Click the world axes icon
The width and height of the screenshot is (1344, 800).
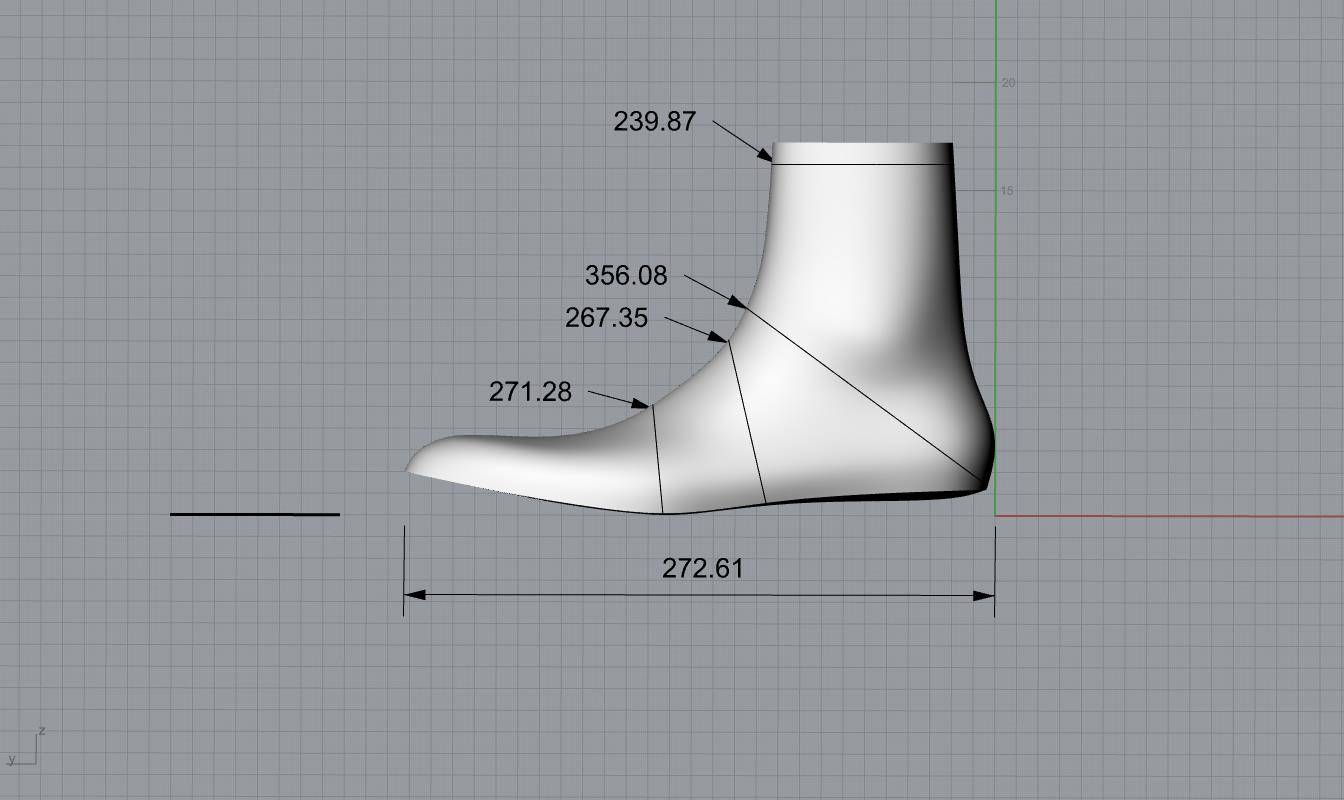pos(26,747)
